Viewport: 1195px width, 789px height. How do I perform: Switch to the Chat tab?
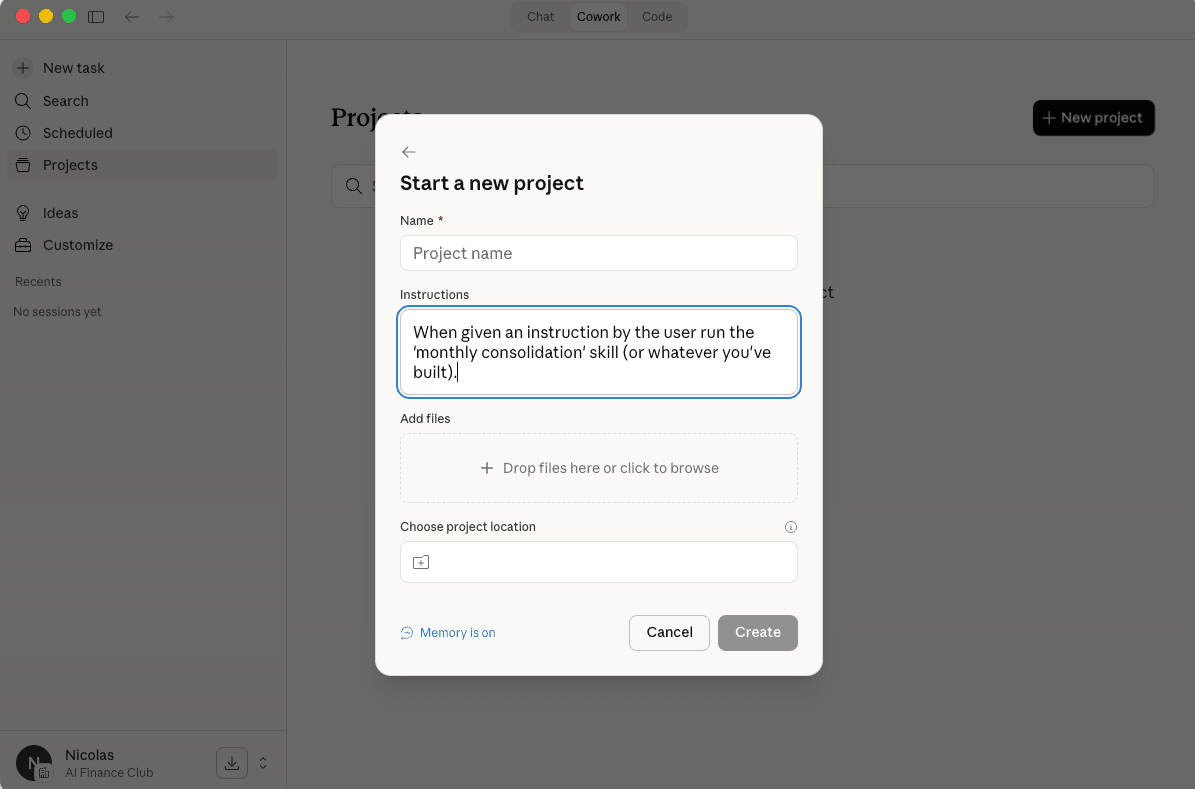point(540,17)
